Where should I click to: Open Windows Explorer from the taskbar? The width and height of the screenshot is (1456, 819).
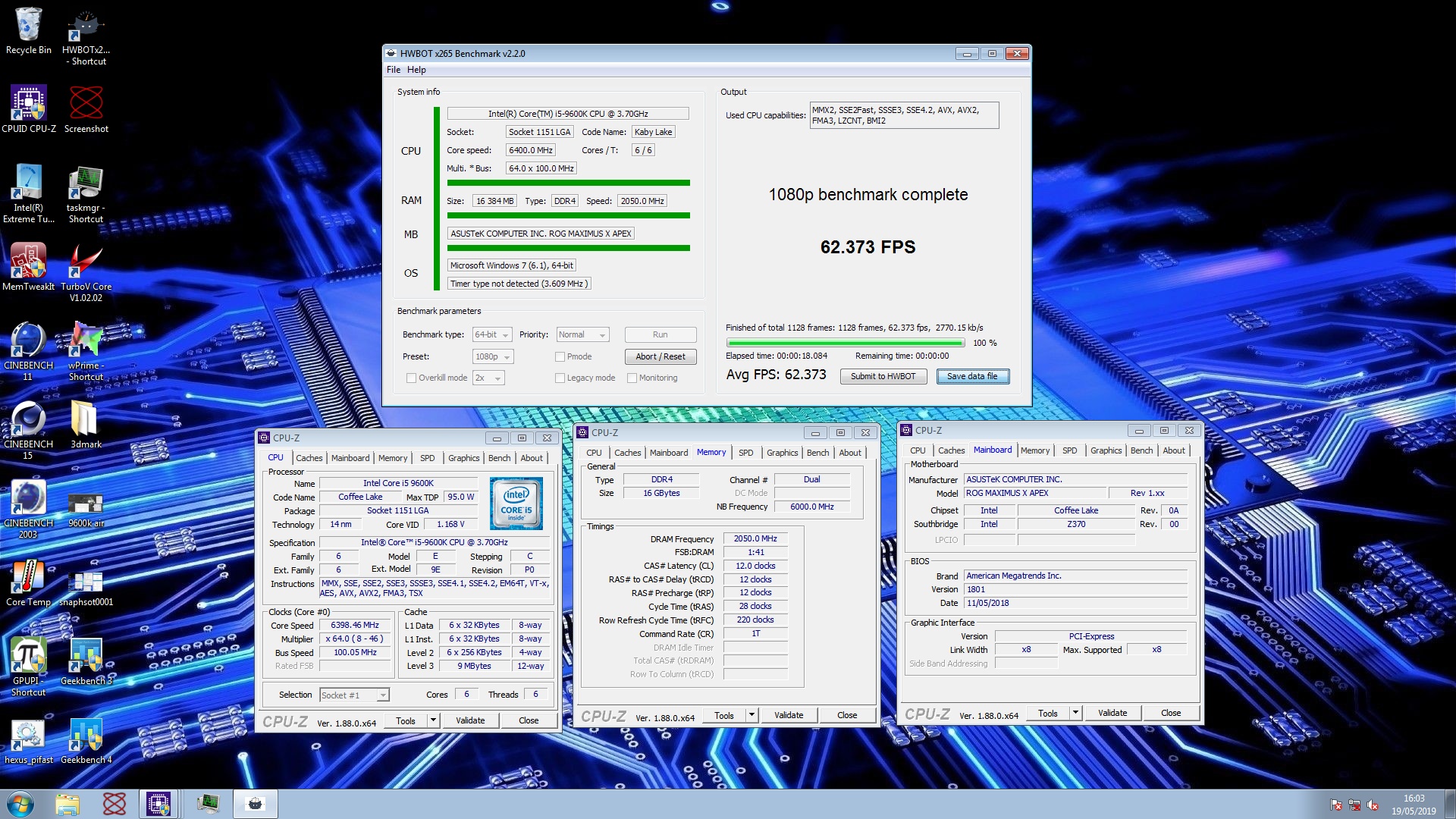[67, 804]
